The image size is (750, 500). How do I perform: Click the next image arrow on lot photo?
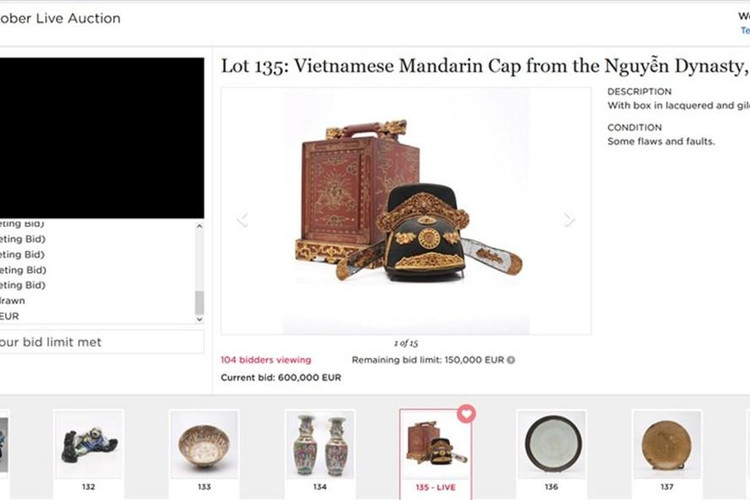568,220
